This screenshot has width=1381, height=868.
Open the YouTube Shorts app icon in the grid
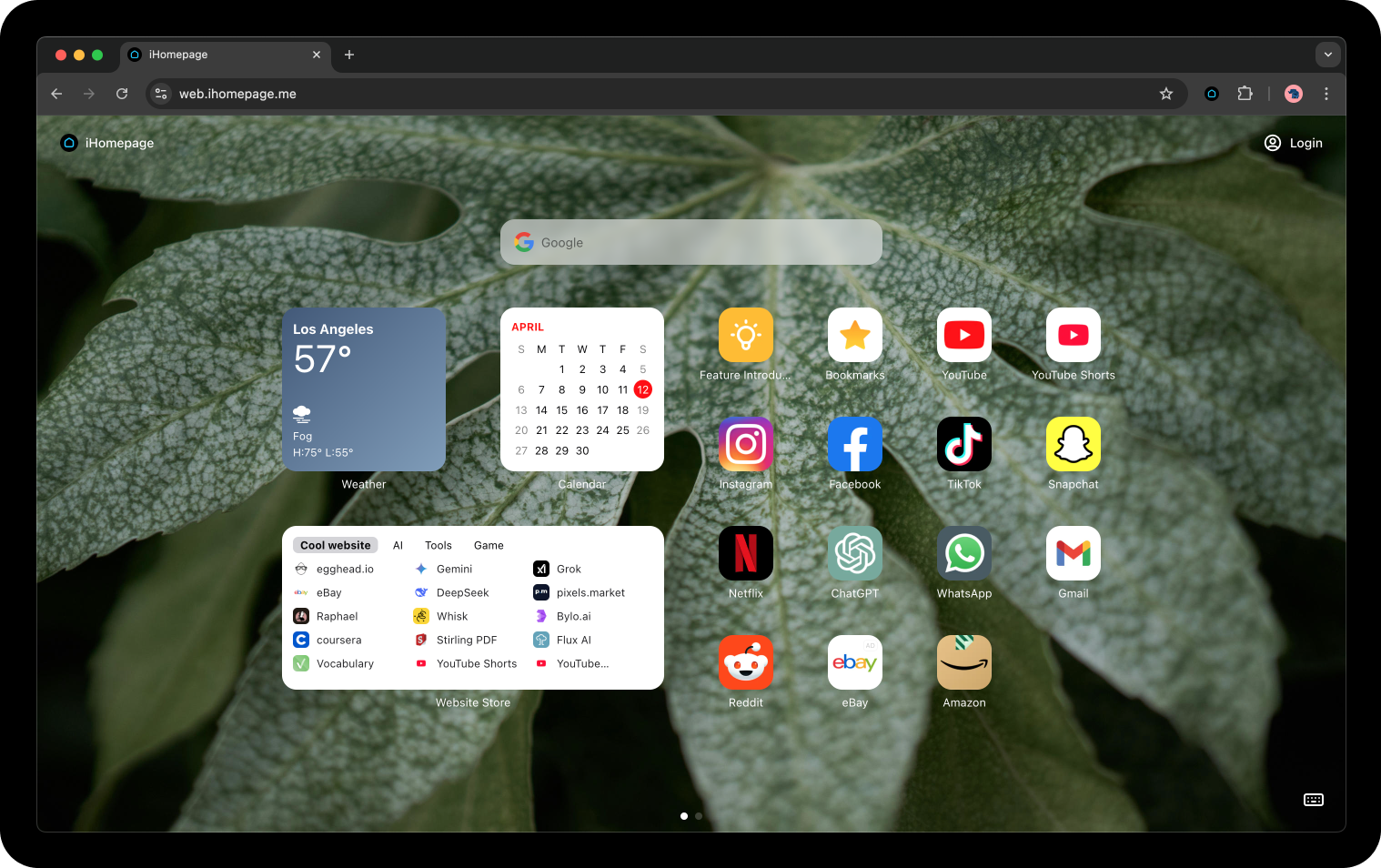[1074, 335]
